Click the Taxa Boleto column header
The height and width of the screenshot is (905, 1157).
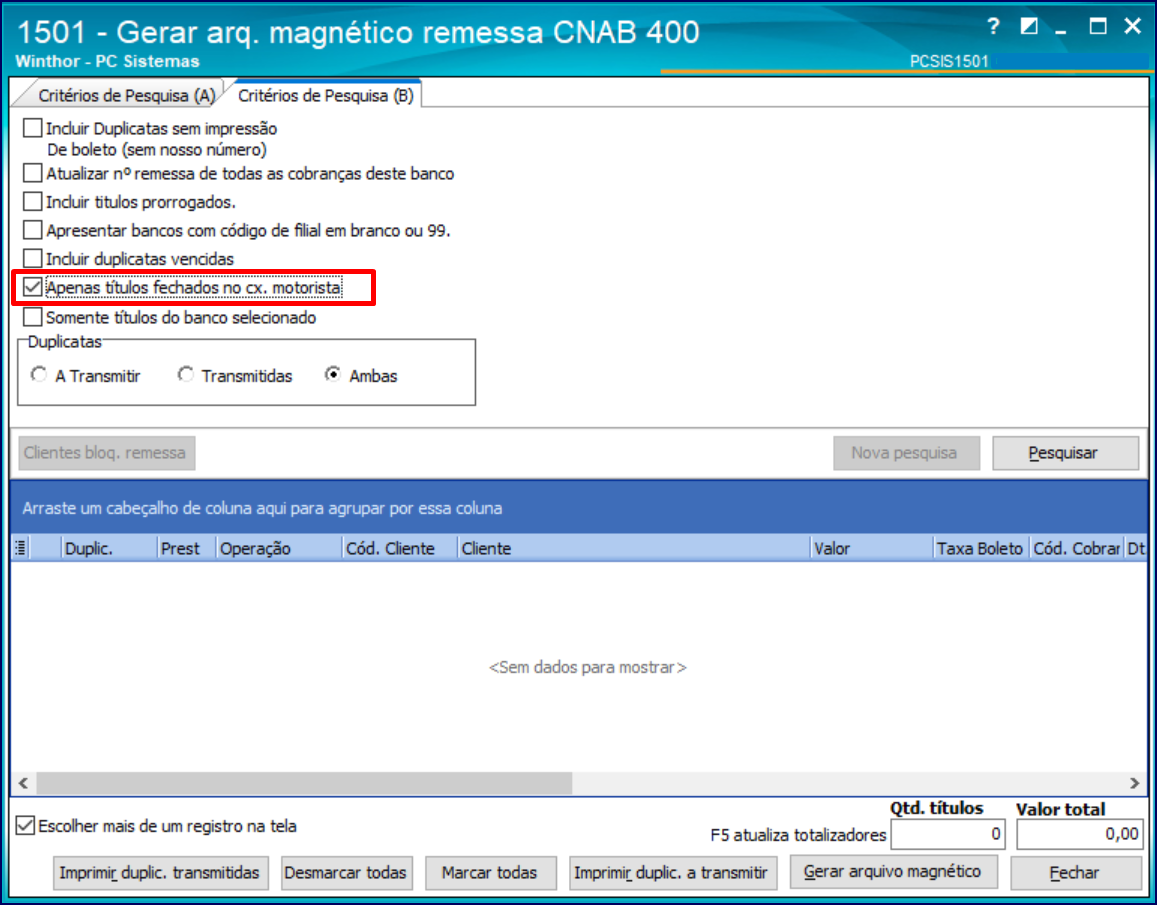point(981,548)
